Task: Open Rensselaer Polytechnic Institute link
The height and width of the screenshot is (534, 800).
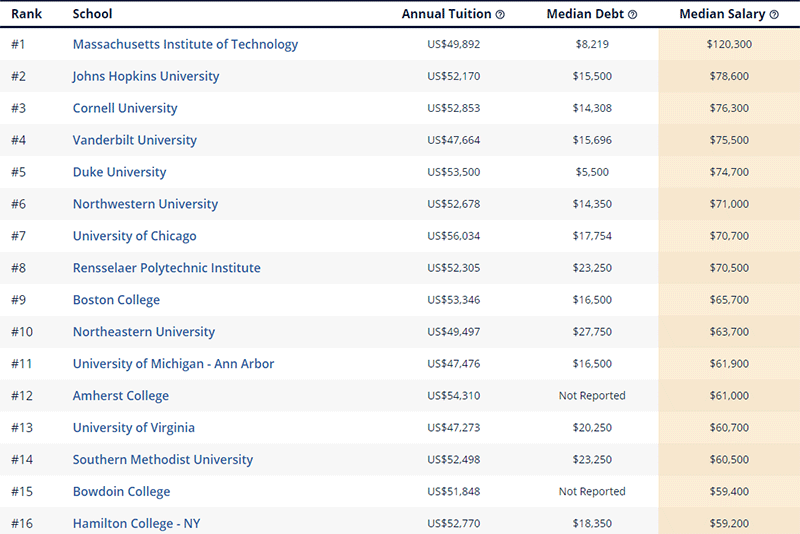Action: [166, 268]
